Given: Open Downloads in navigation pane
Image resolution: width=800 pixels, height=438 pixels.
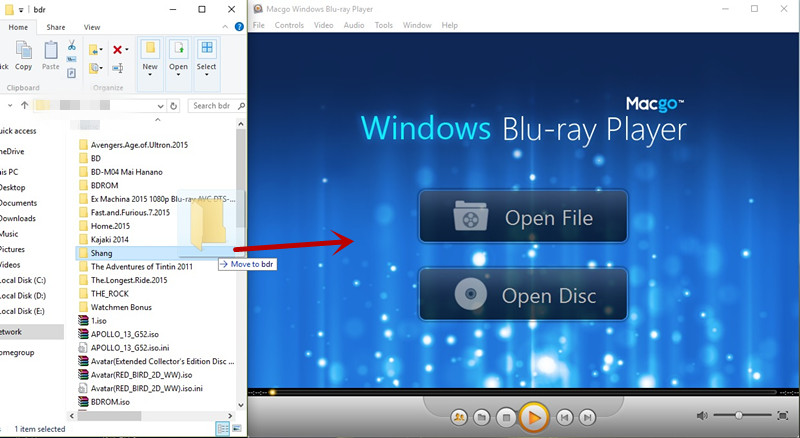Looking at the screenshot, I should pos(18,218).
